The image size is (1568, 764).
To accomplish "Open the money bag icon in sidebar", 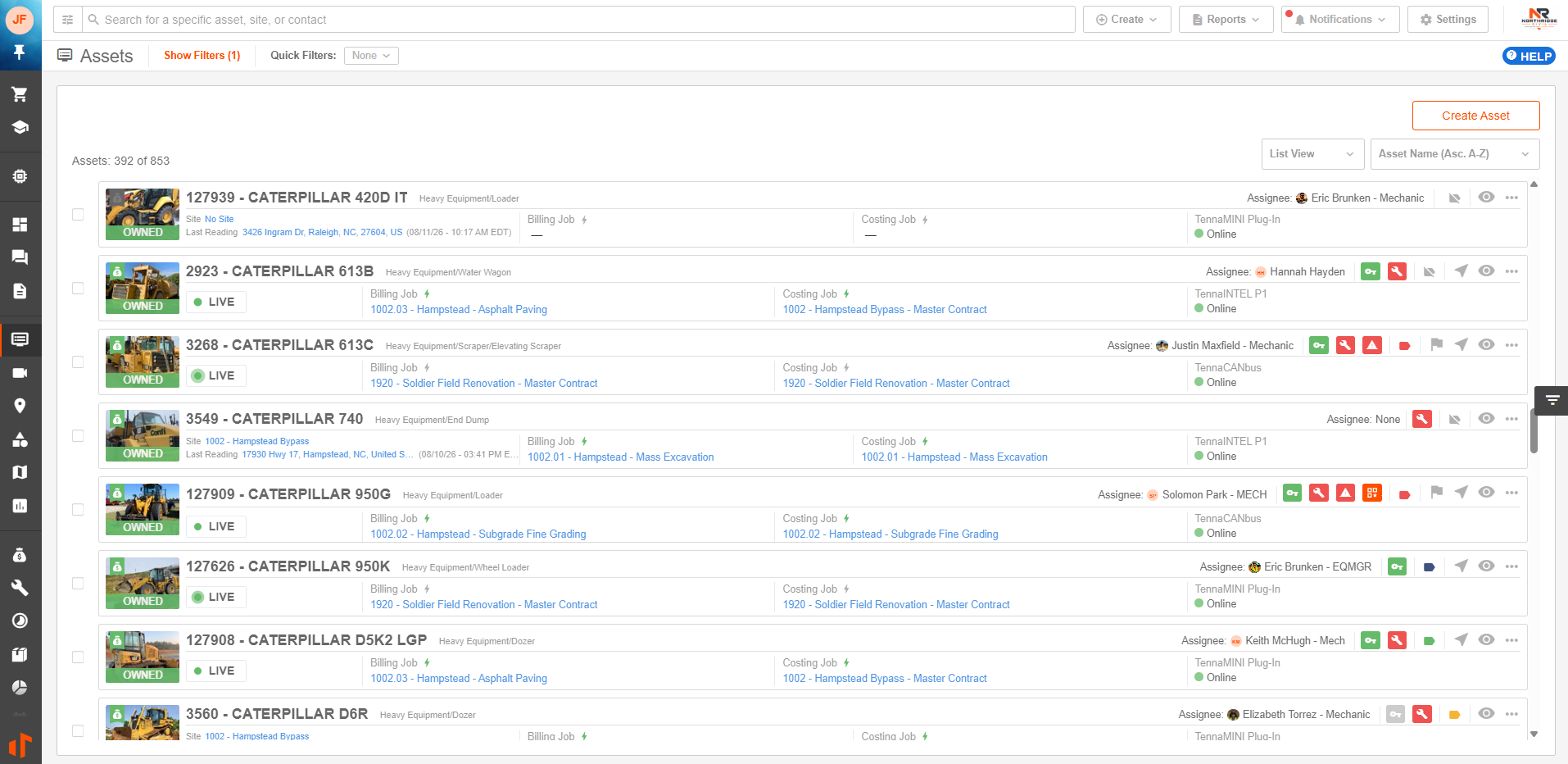I will coord(20,555).
